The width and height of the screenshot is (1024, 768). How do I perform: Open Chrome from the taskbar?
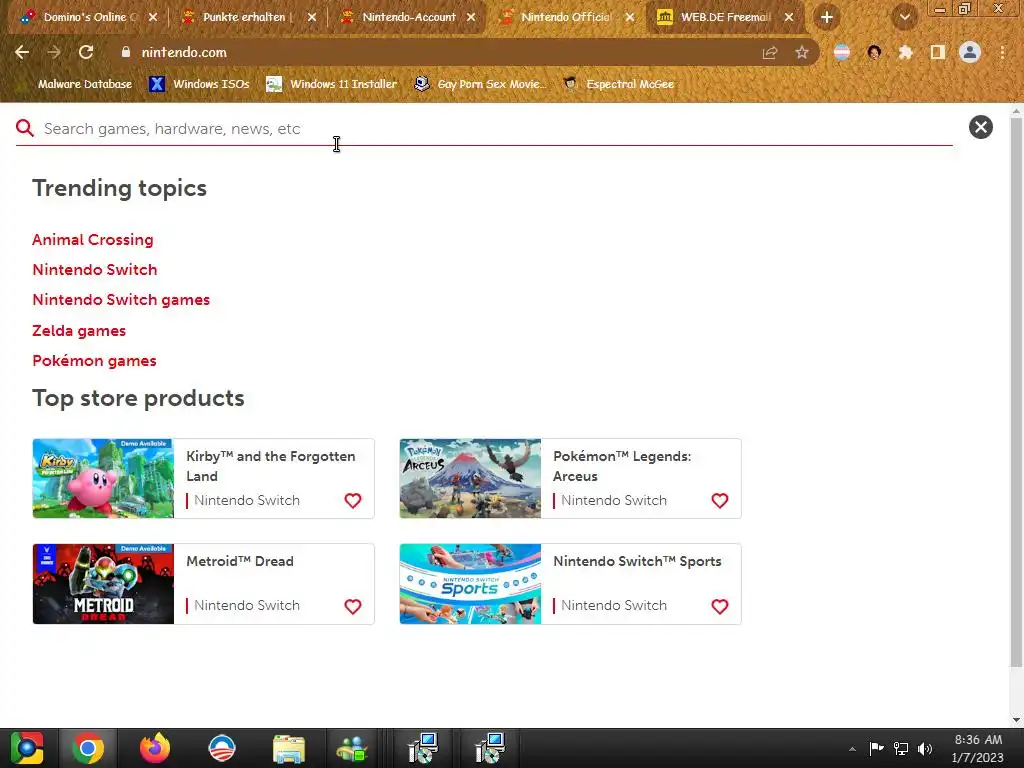coord(88,748)
